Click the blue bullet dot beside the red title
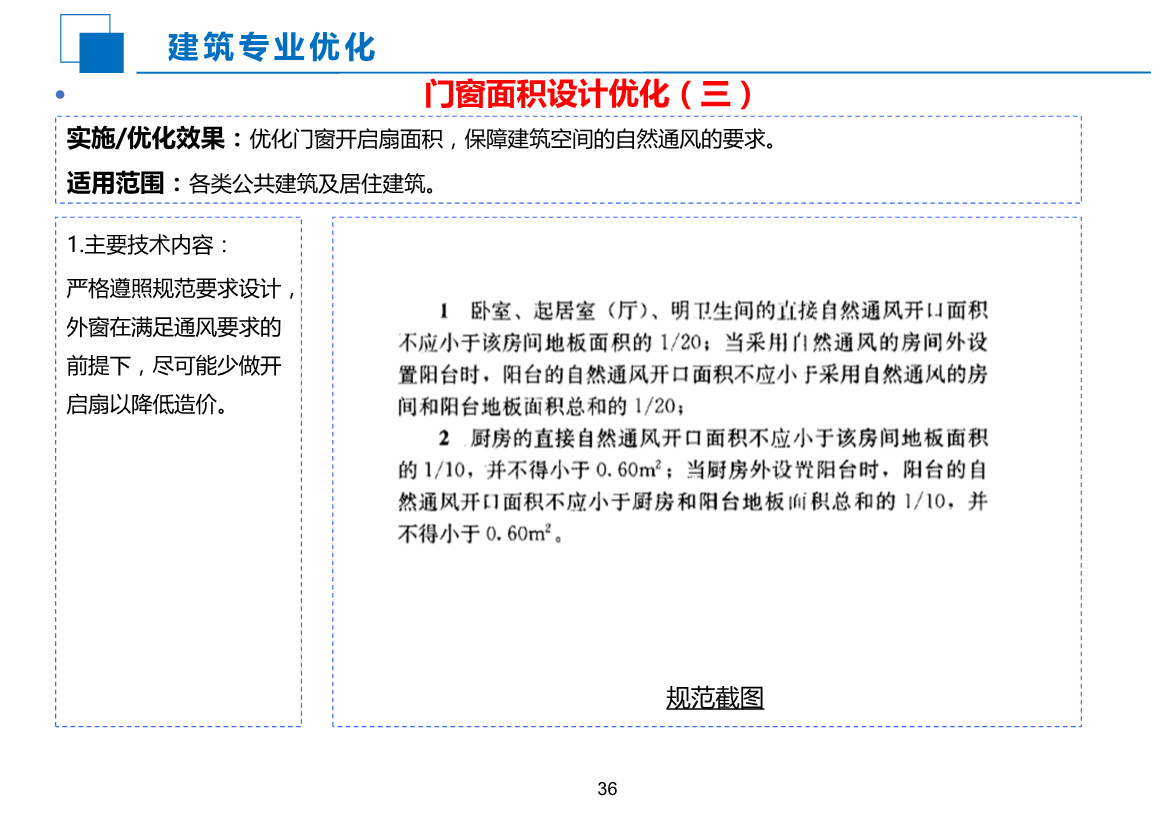The image size is (1169, 826). click(60, 93)
